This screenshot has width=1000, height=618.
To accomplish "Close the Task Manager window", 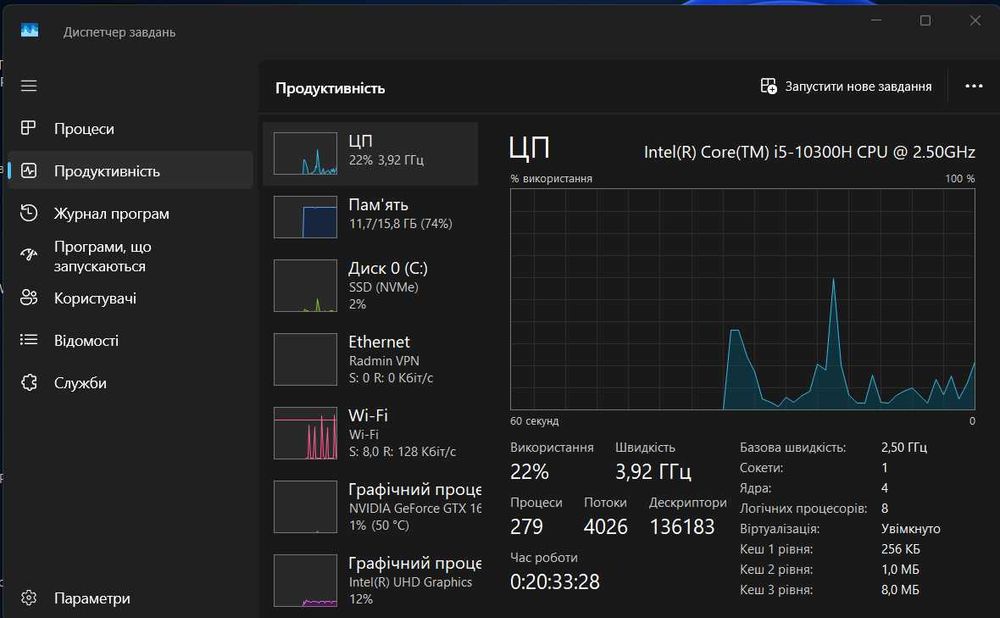I will (975, 20).
